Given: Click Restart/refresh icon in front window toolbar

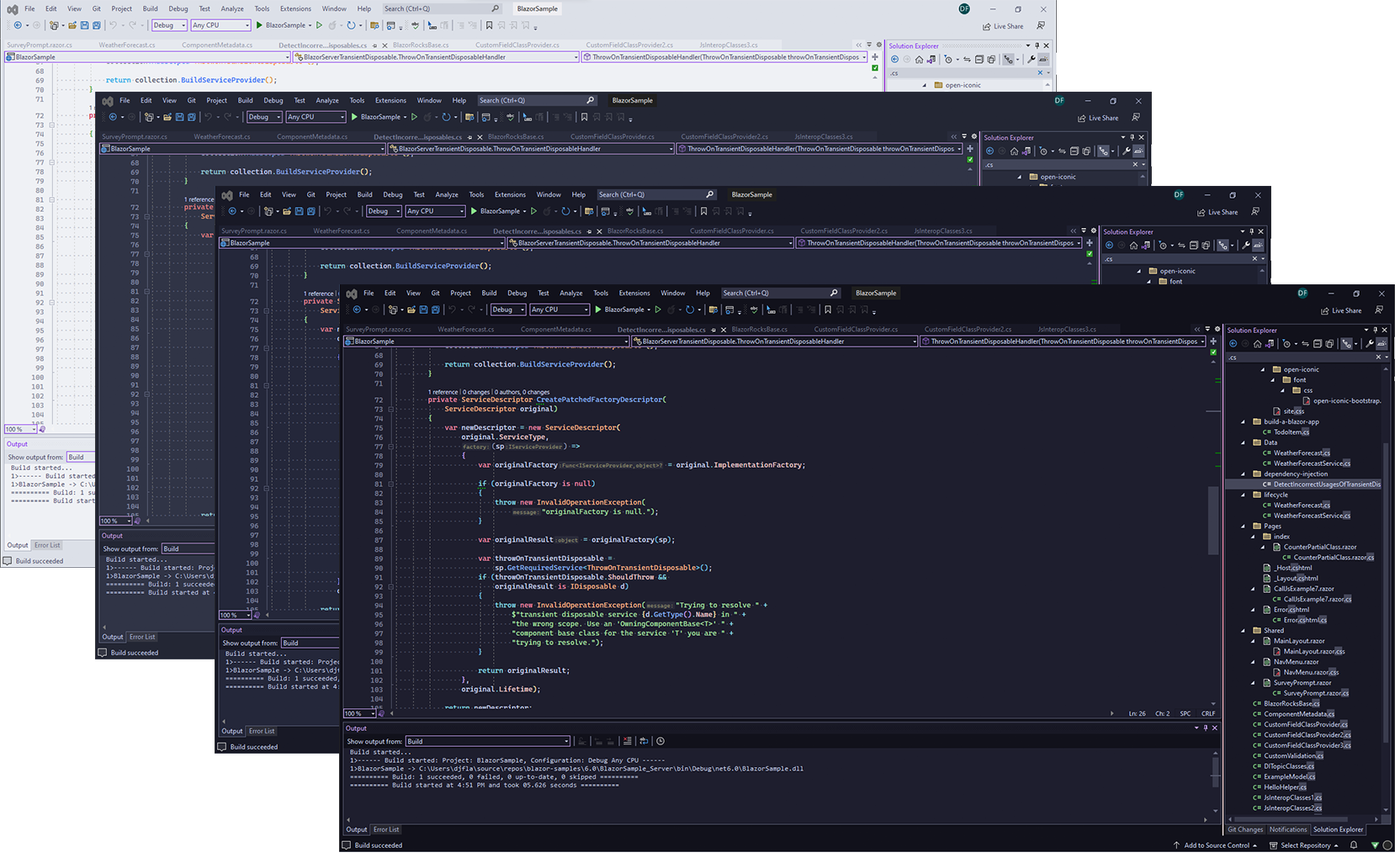Looking at the screenshot, I should (690, 310).
